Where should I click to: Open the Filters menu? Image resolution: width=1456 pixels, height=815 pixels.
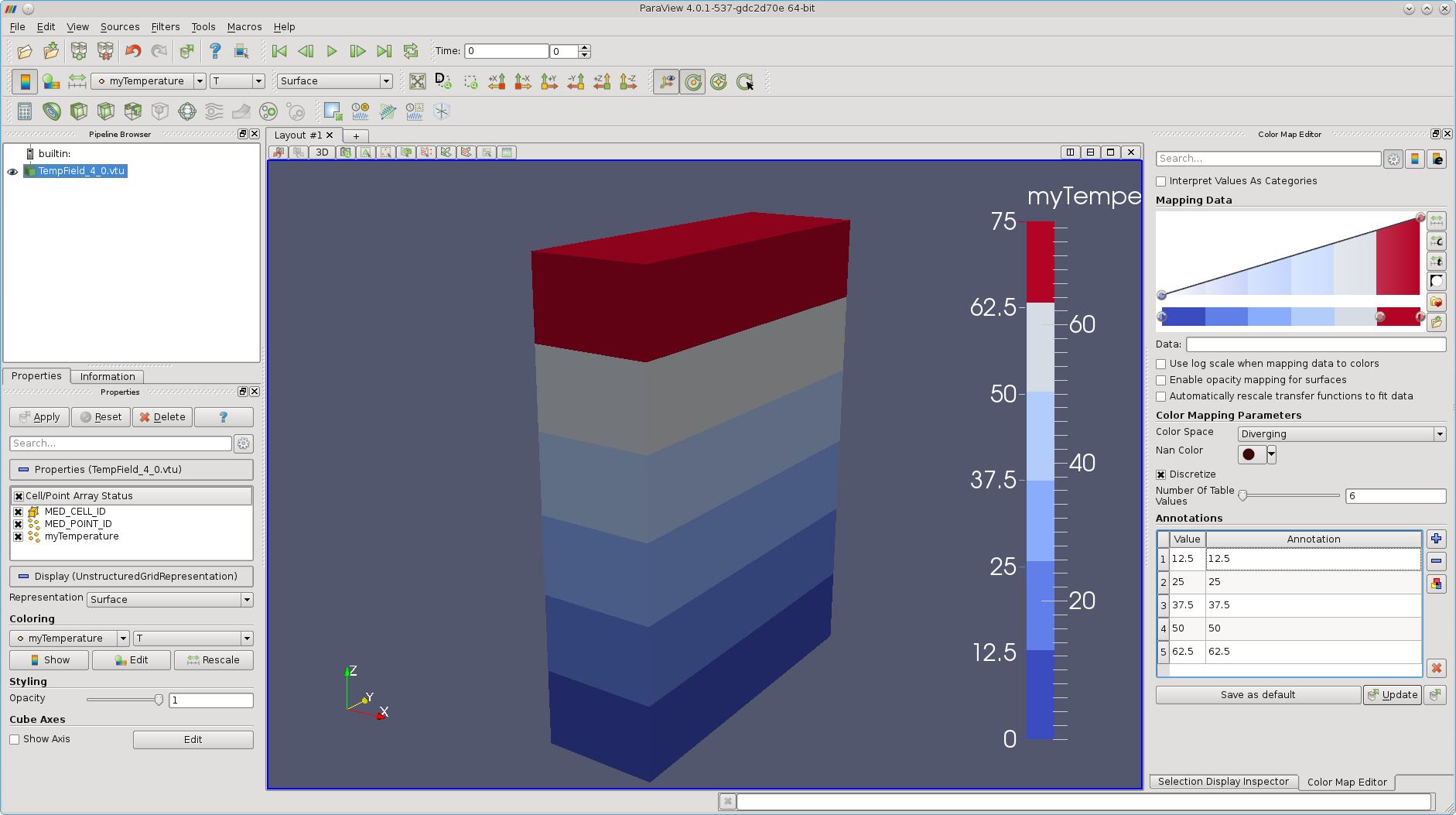coord(165,26)
